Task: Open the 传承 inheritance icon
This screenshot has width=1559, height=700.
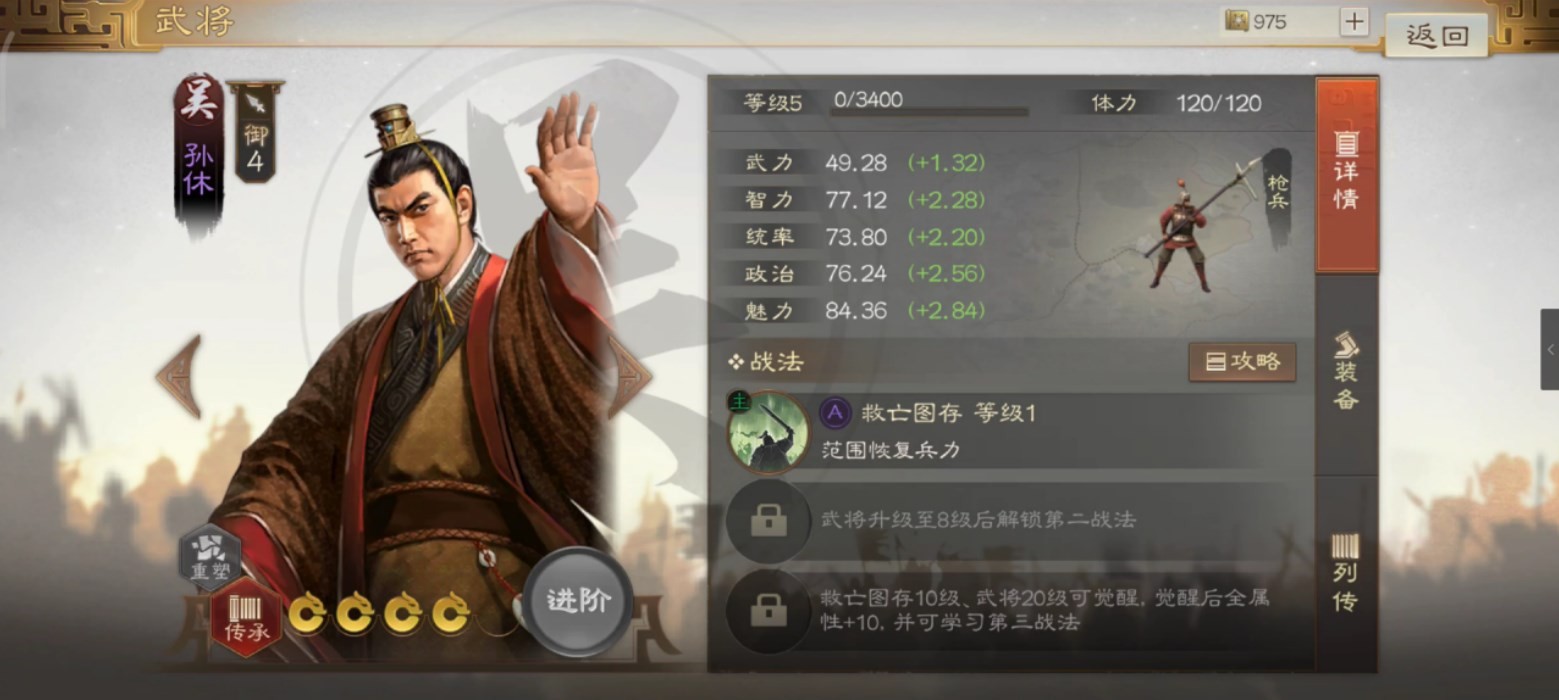Action: point(246,618)
